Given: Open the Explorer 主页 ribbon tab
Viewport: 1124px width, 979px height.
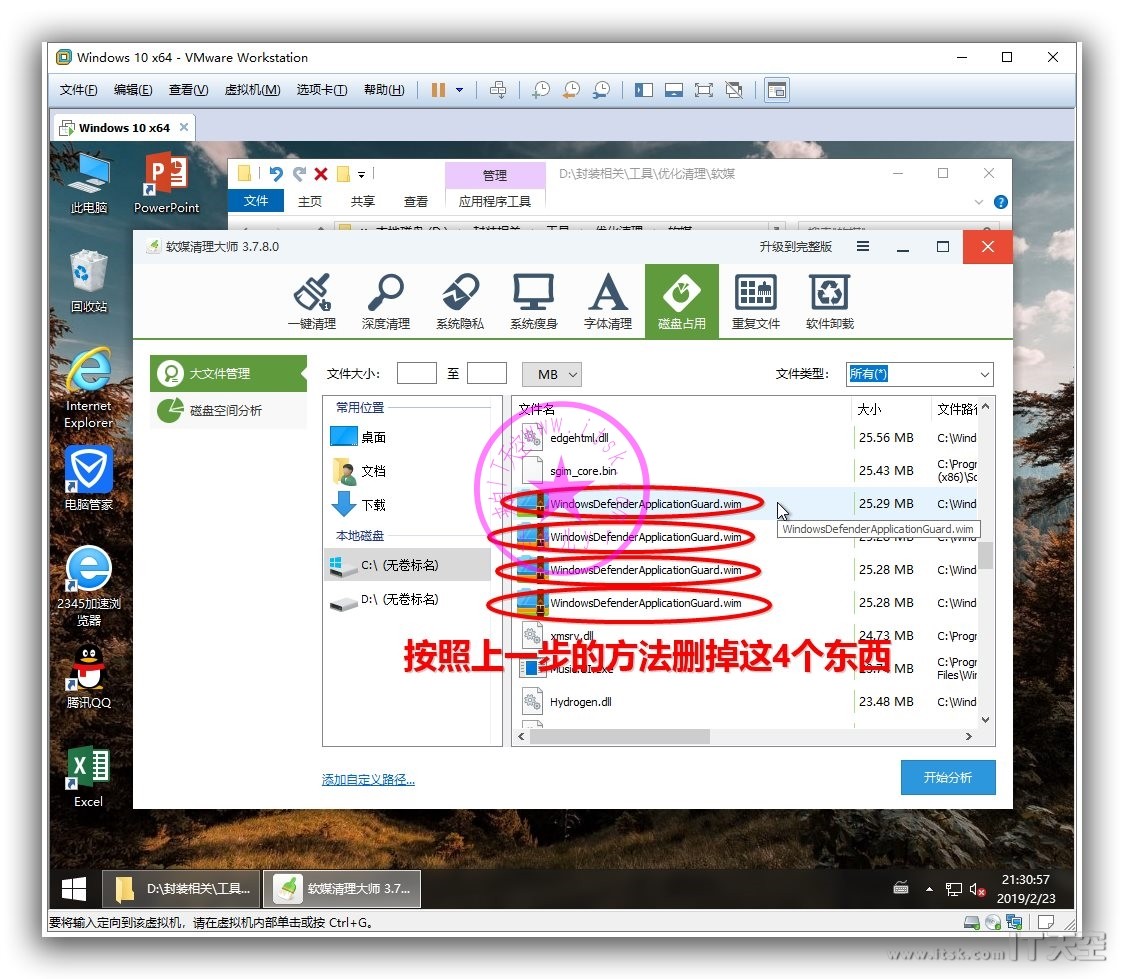Looking at the screenshot, I should pos(310,201).
